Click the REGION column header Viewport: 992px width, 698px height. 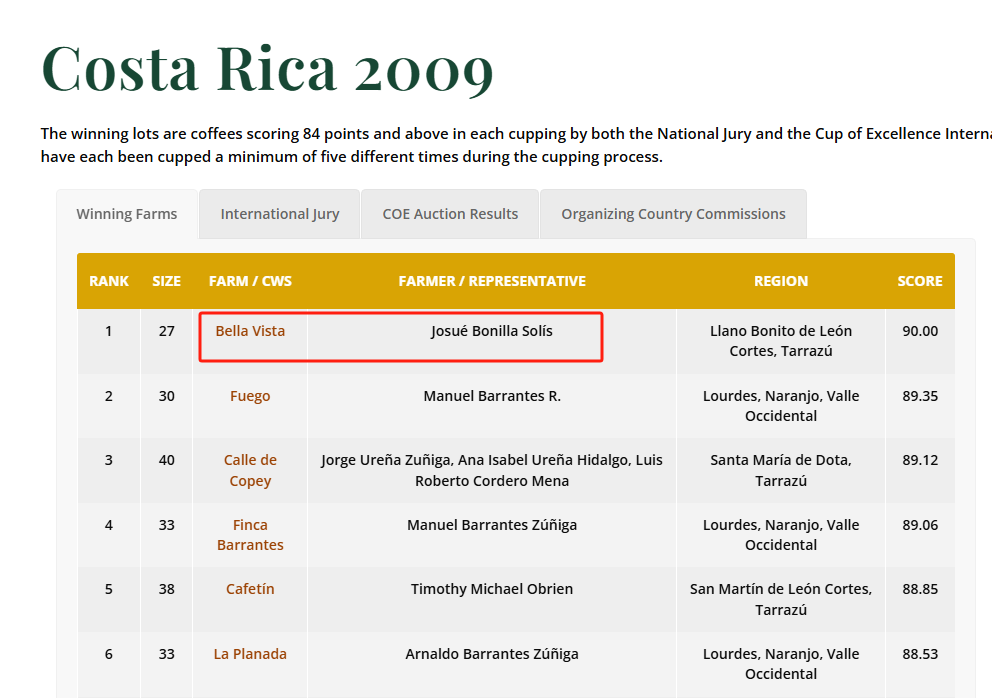[781, 281]
